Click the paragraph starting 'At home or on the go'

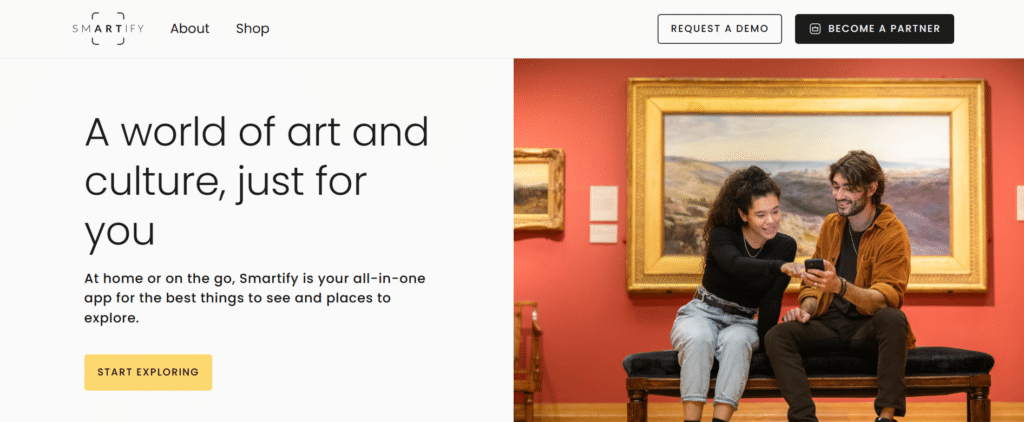pos(255,299)
